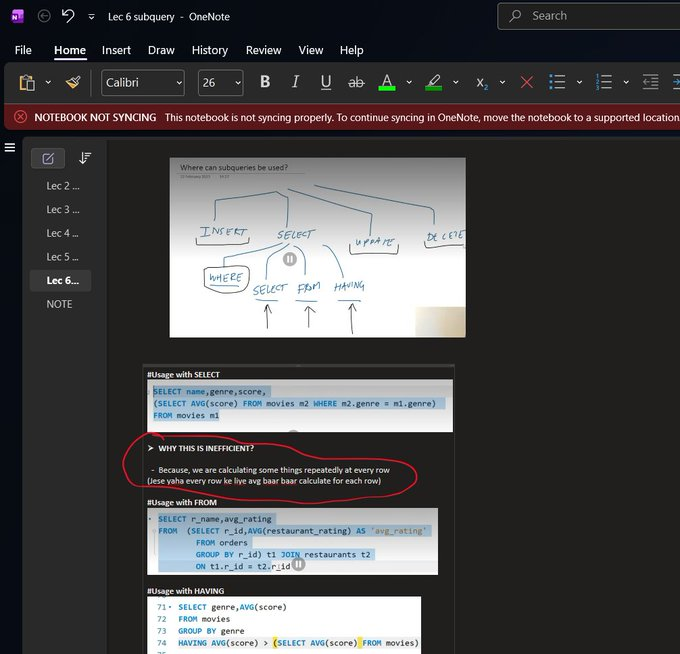Click the '#Usage with SELECT' heading
Viewport: 680px width, 654px height.
click(183, 375)
